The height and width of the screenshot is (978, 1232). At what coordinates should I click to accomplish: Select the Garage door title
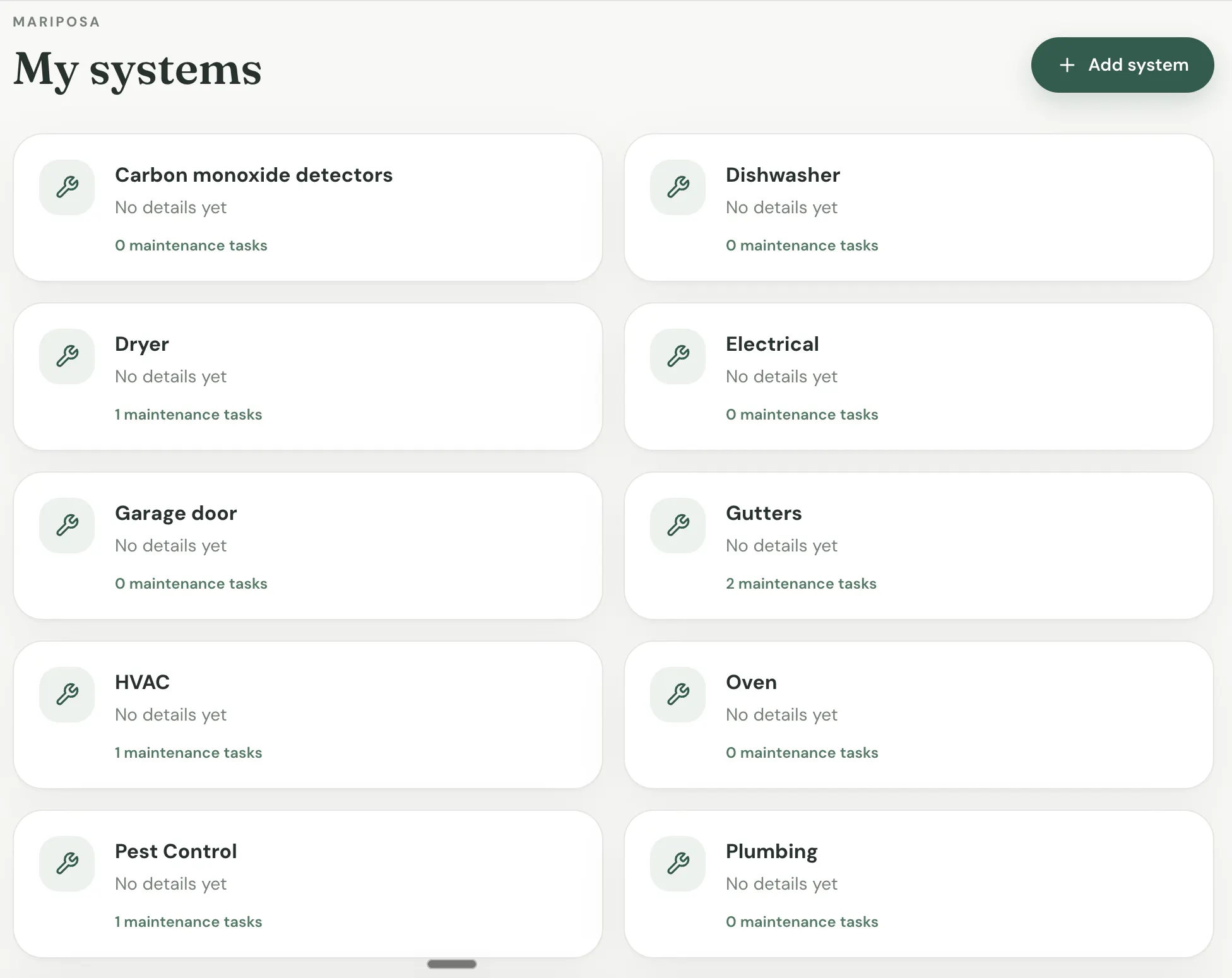(x=176, y=514)
